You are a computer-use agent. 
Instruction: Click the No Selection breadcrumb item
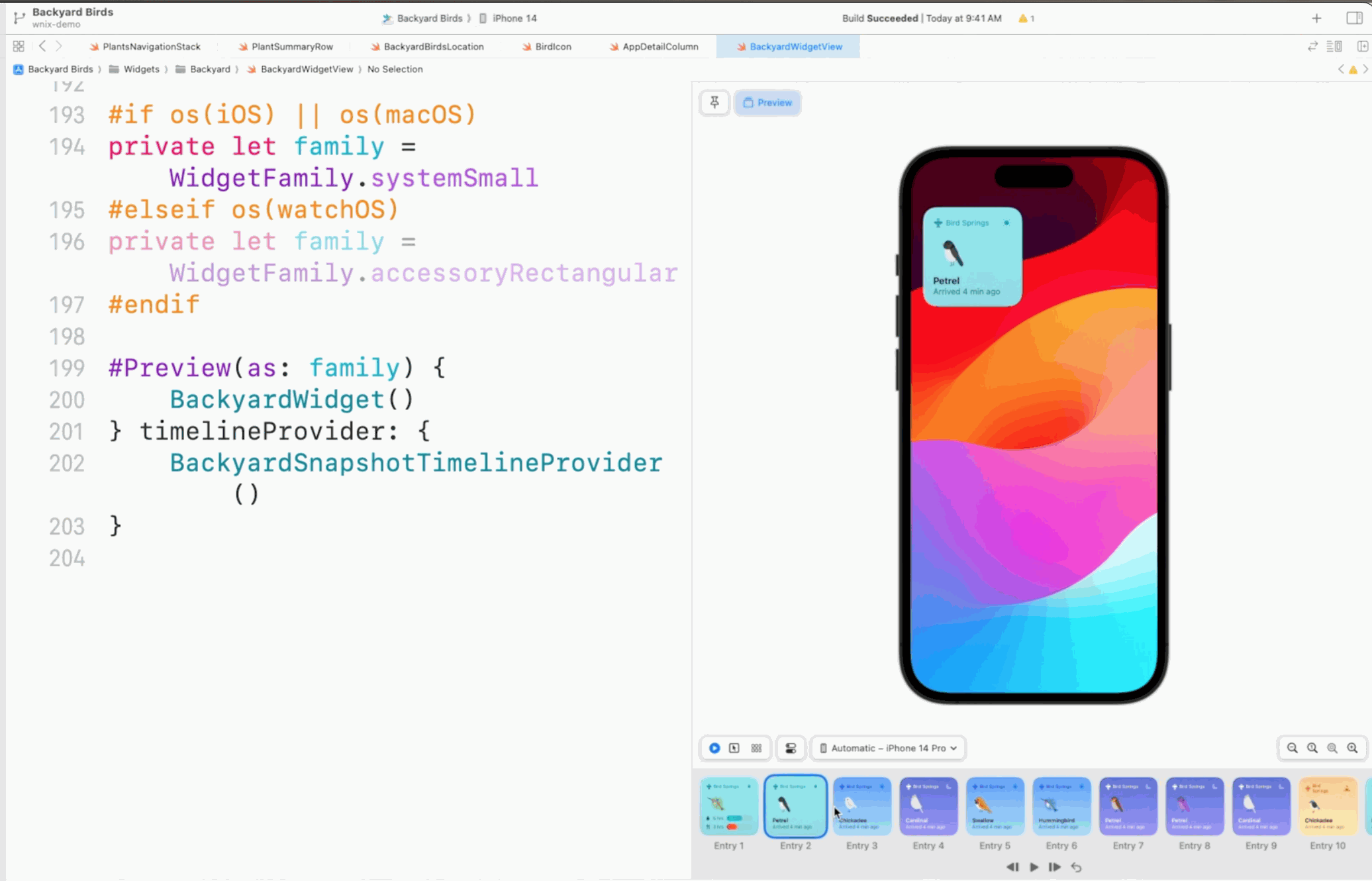pos(395,69)
